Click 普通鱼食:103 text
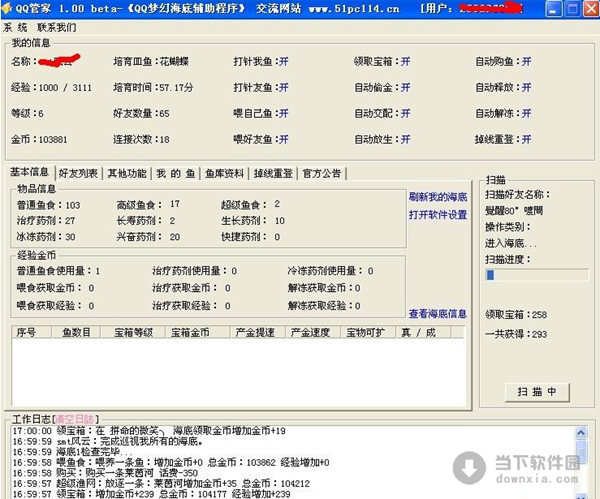The width and height of the screenshot is (600, 499). pos(49,205)
